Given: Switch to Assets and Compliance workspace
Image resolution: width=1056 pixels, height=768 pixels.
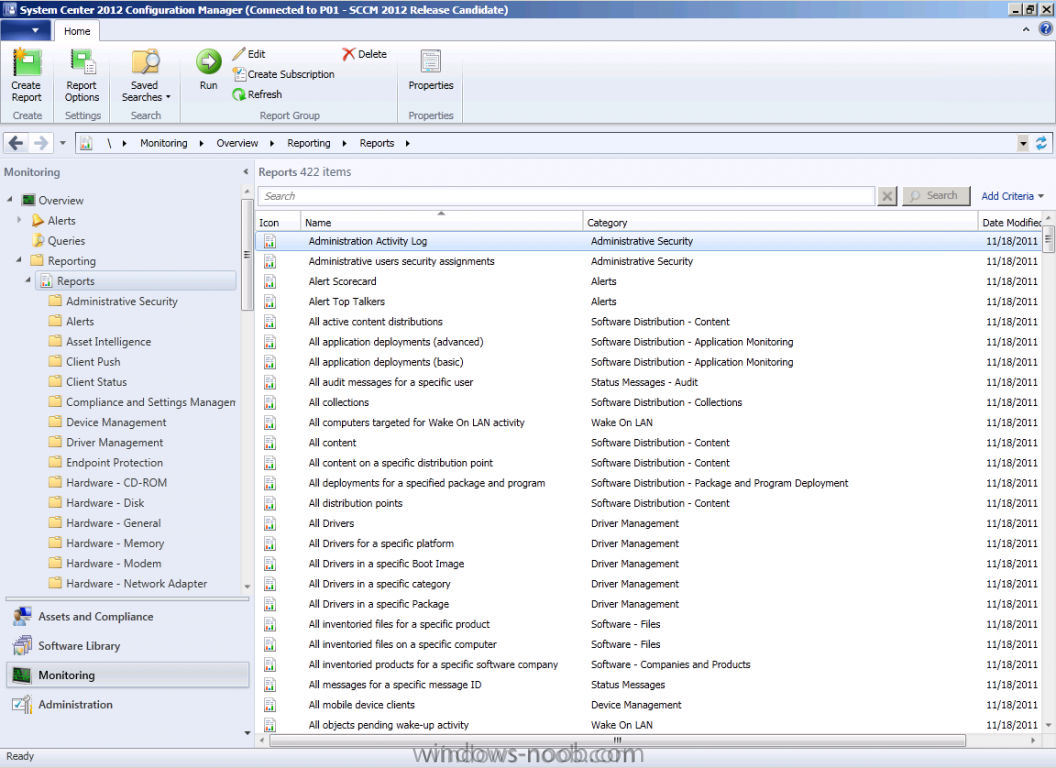Looking at the screenshot, I should tap(128, 616).
